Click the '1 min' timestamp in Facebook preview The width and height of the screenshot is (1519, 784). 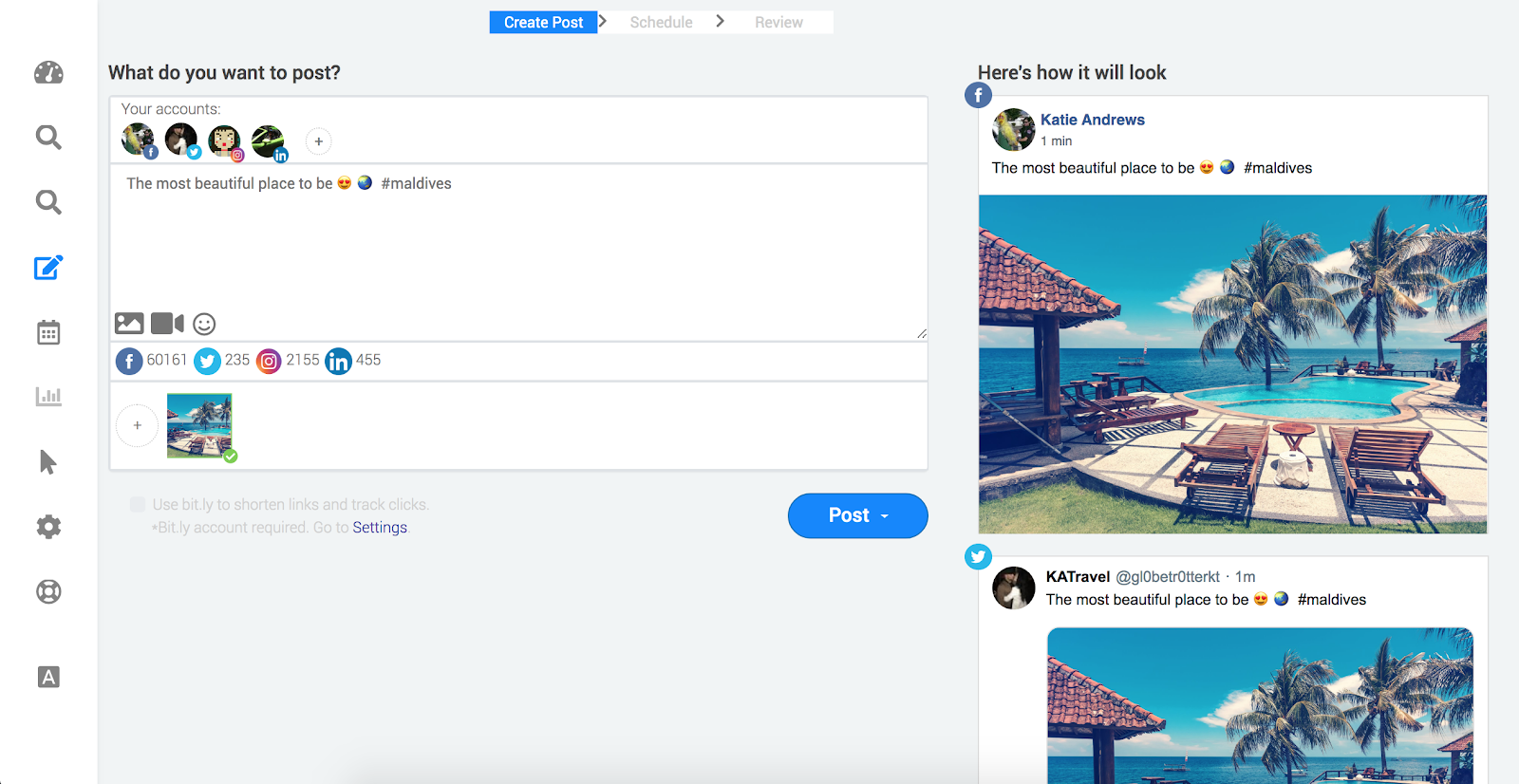point(1056,141)
